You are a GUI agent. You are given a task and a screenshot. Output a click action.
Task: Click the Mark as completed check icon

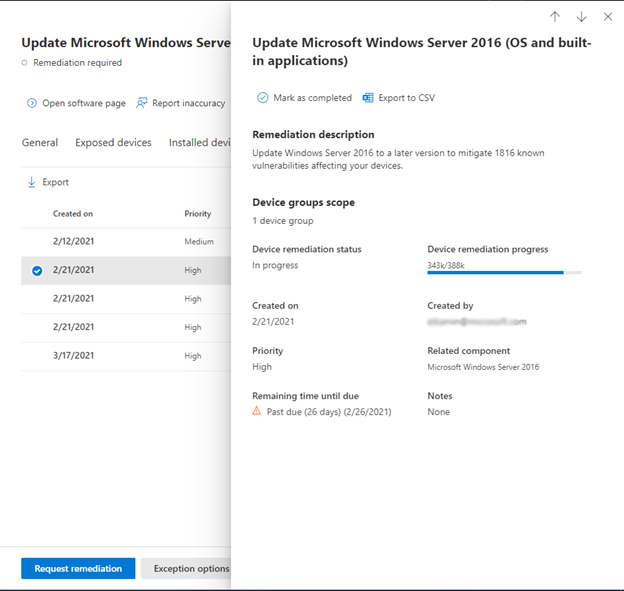263,98
